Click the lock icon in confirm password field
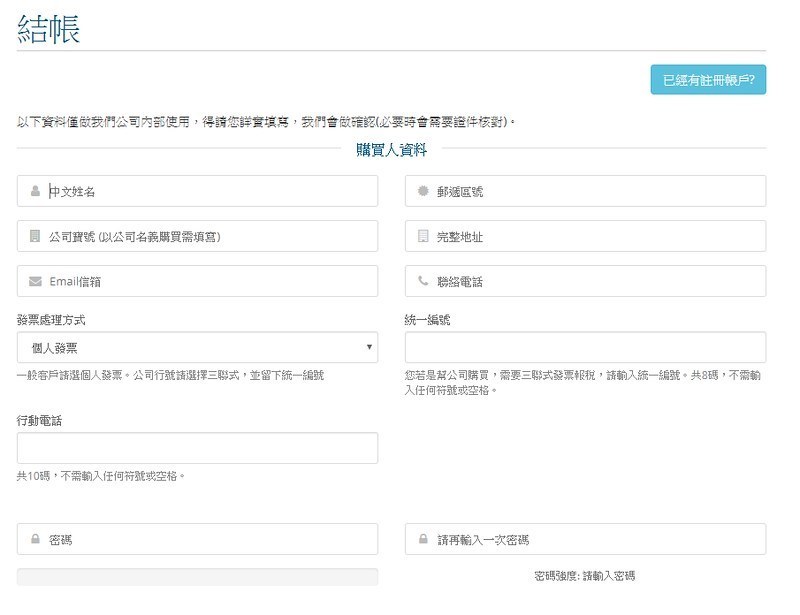 pyautogui.click(x=423, y=539)
